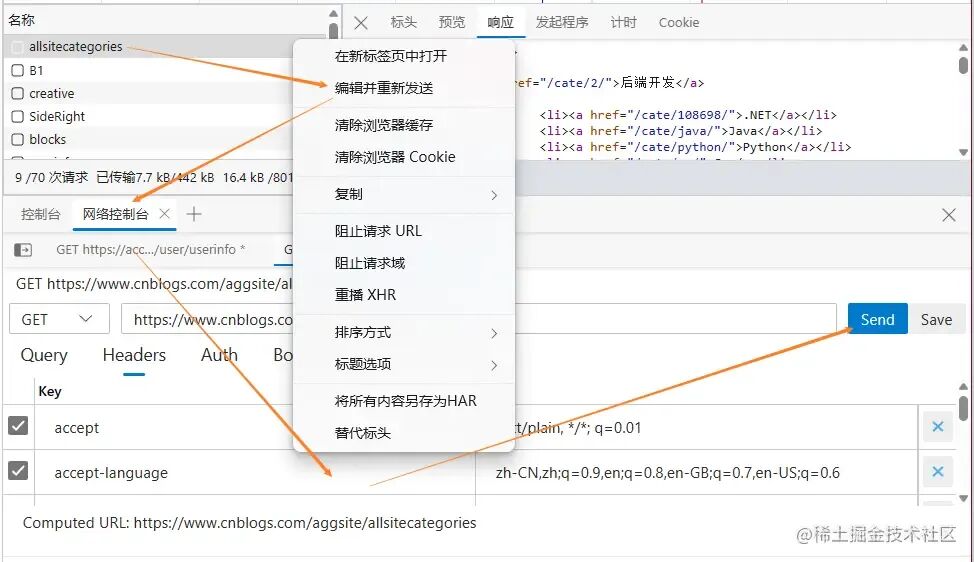Select 将所有内容另存为HAR menu item
The width and height of the screenshot is (974, 562).
coord(404,401)
